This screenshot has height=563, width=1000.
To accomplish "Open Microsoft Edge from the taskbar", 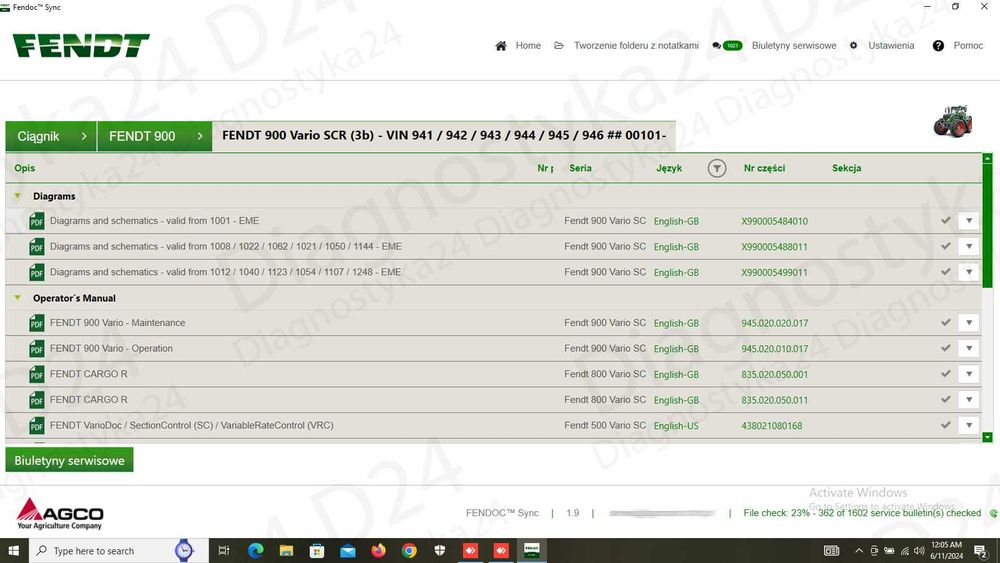I will point(255,550).
